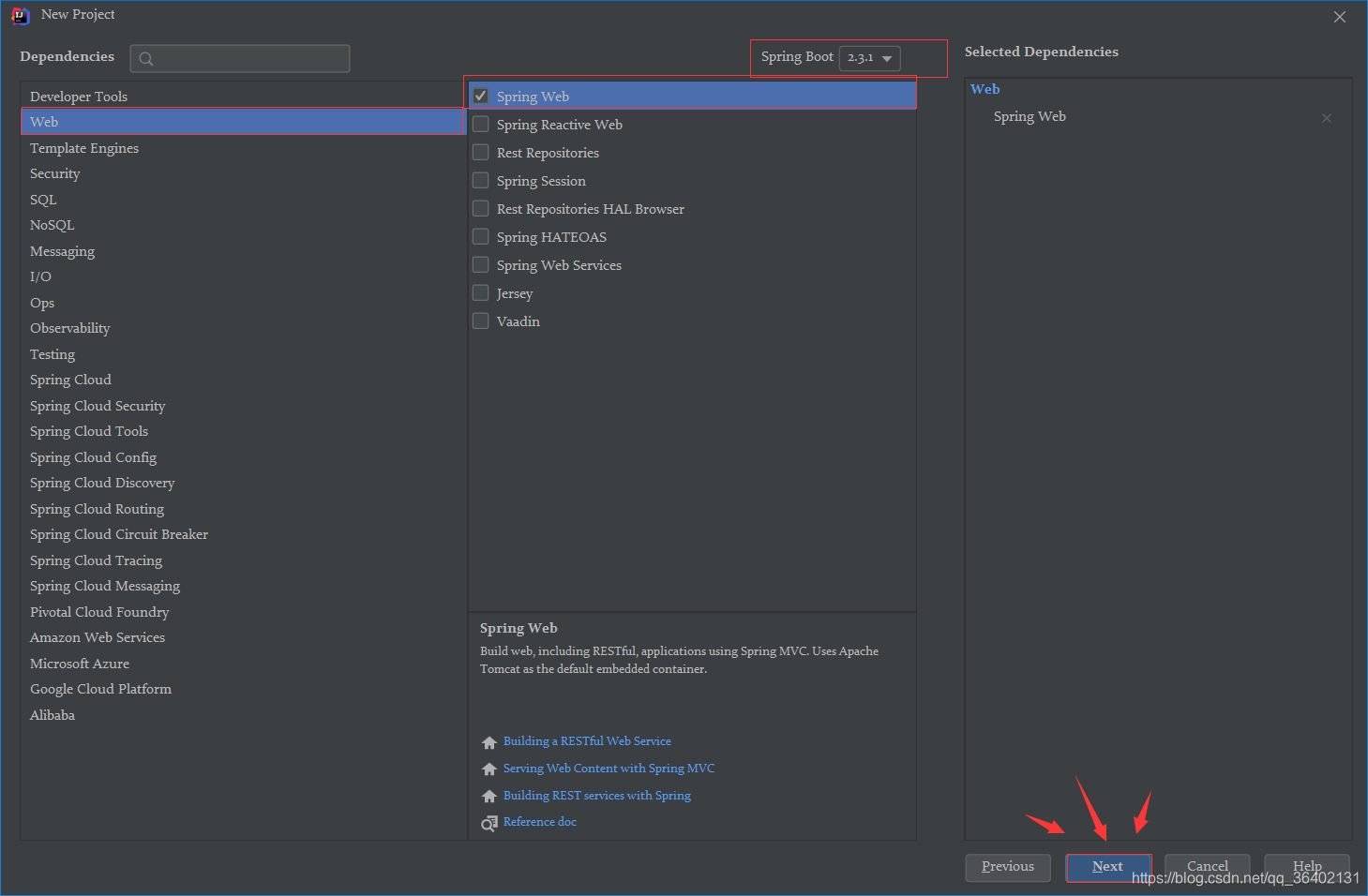1368x896 pixels.
Task: Select the NoSQL category
Action: tap(243, 225)
